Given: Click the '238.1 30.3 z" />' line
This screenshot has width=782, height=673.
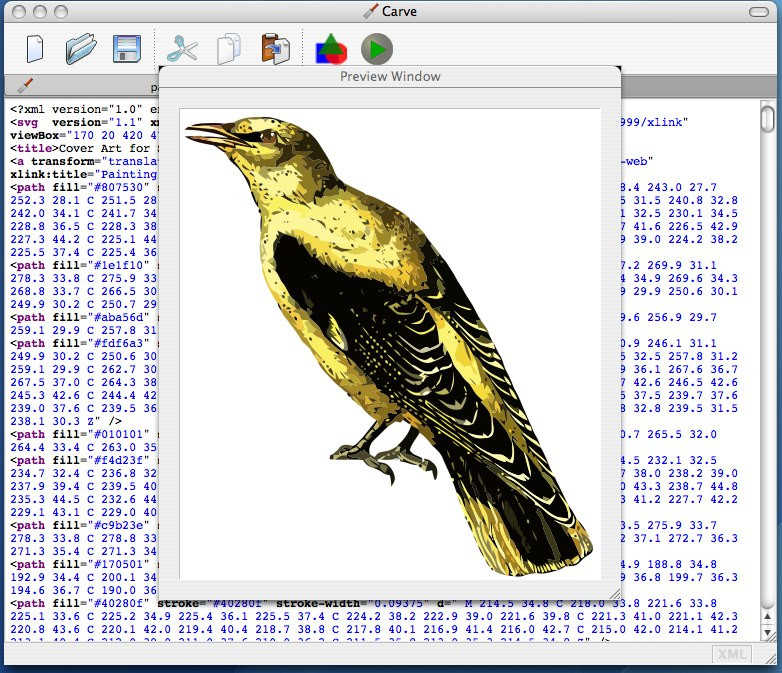Looking at the screenshot, I should click(x=66, y=421).
